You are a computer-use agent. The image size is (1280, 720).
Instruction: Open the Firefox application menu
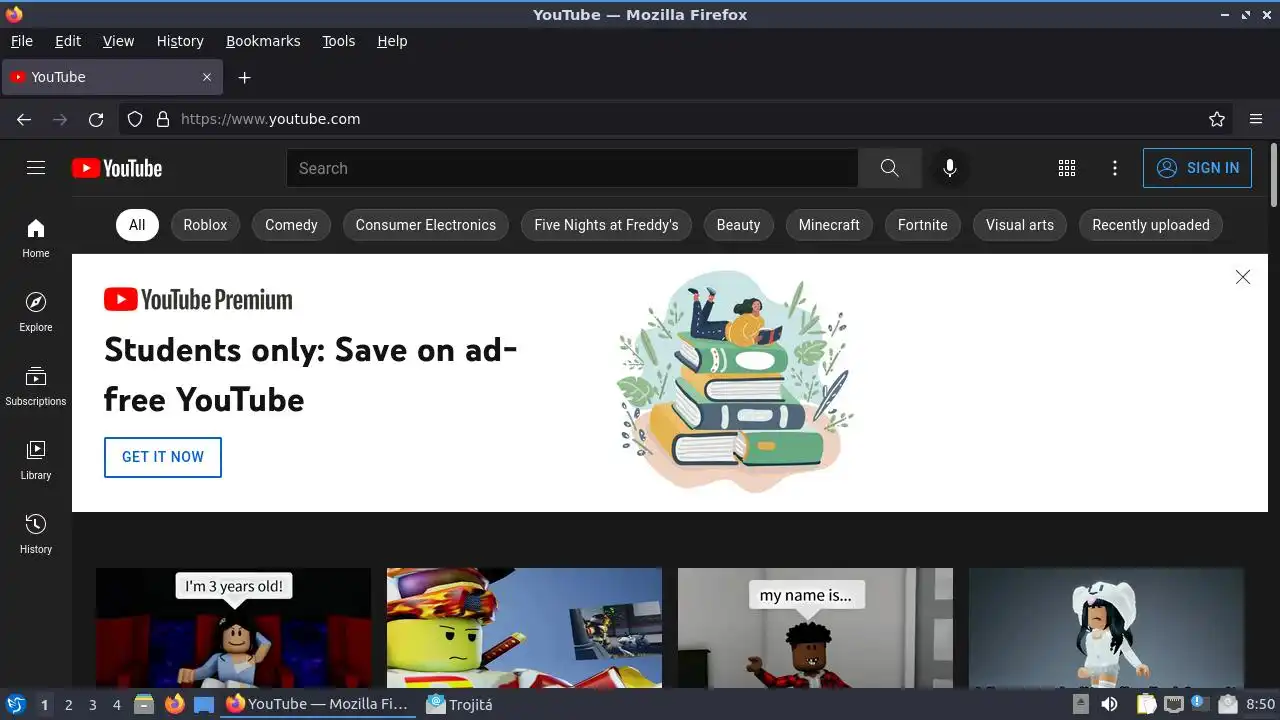1256,119
